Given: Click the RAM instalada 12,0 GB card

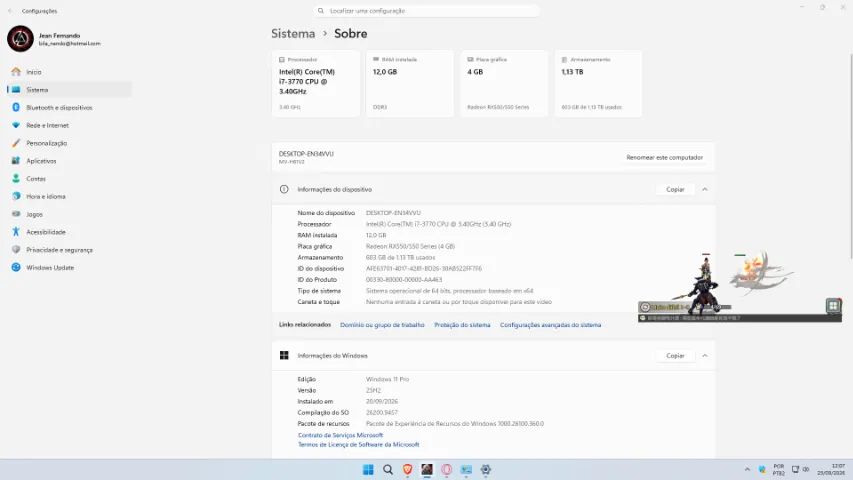Looking at the screenshot, I should pos(410,83).
